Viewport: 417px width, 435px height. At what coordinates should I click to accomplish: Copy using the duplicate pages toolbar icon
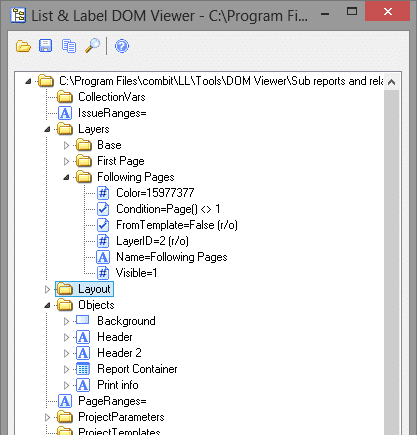pyautogui.click(x=69, y=46)
